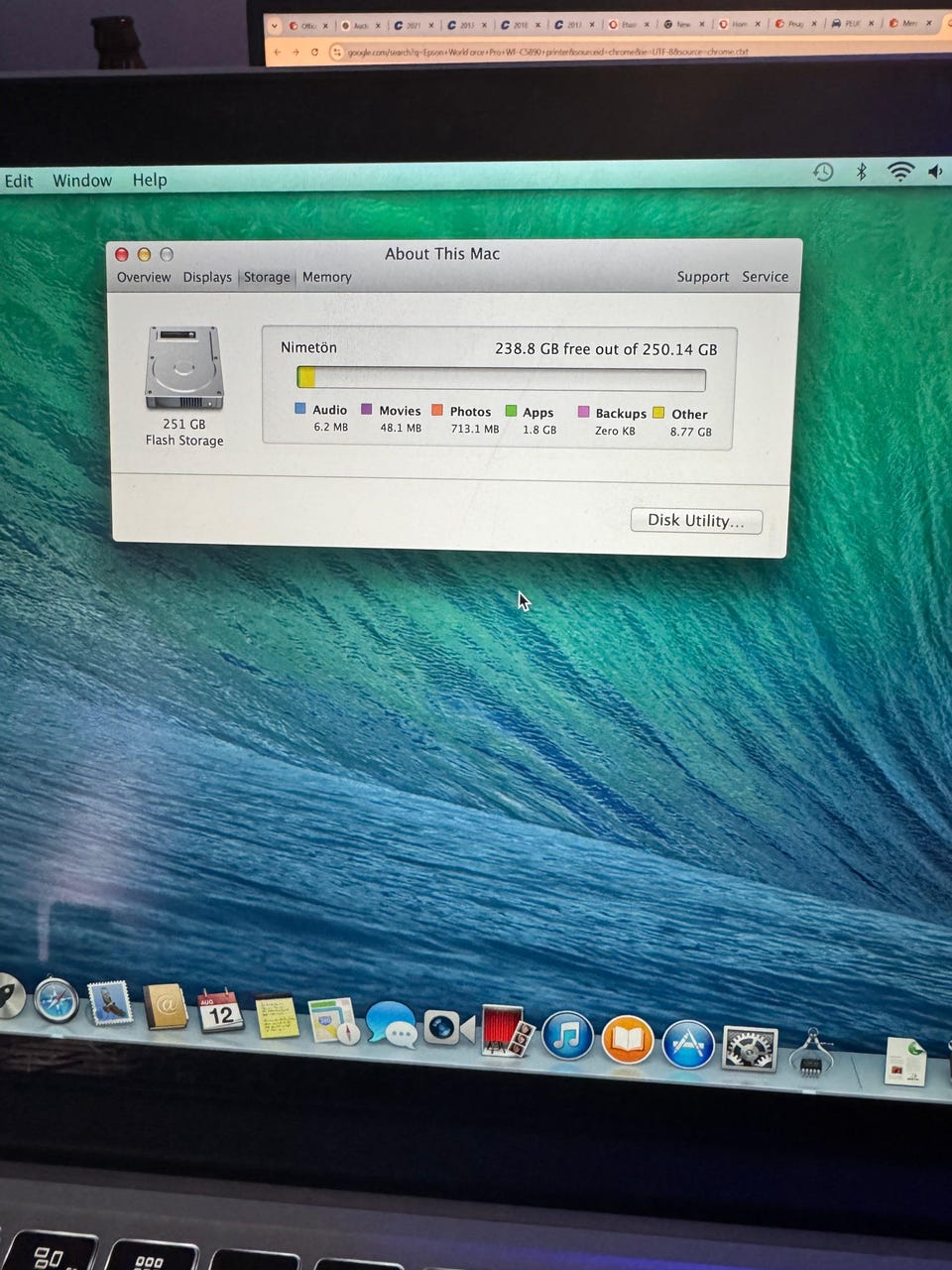
Task: Open the Edit menu
Action: click(x=19, y=181)
